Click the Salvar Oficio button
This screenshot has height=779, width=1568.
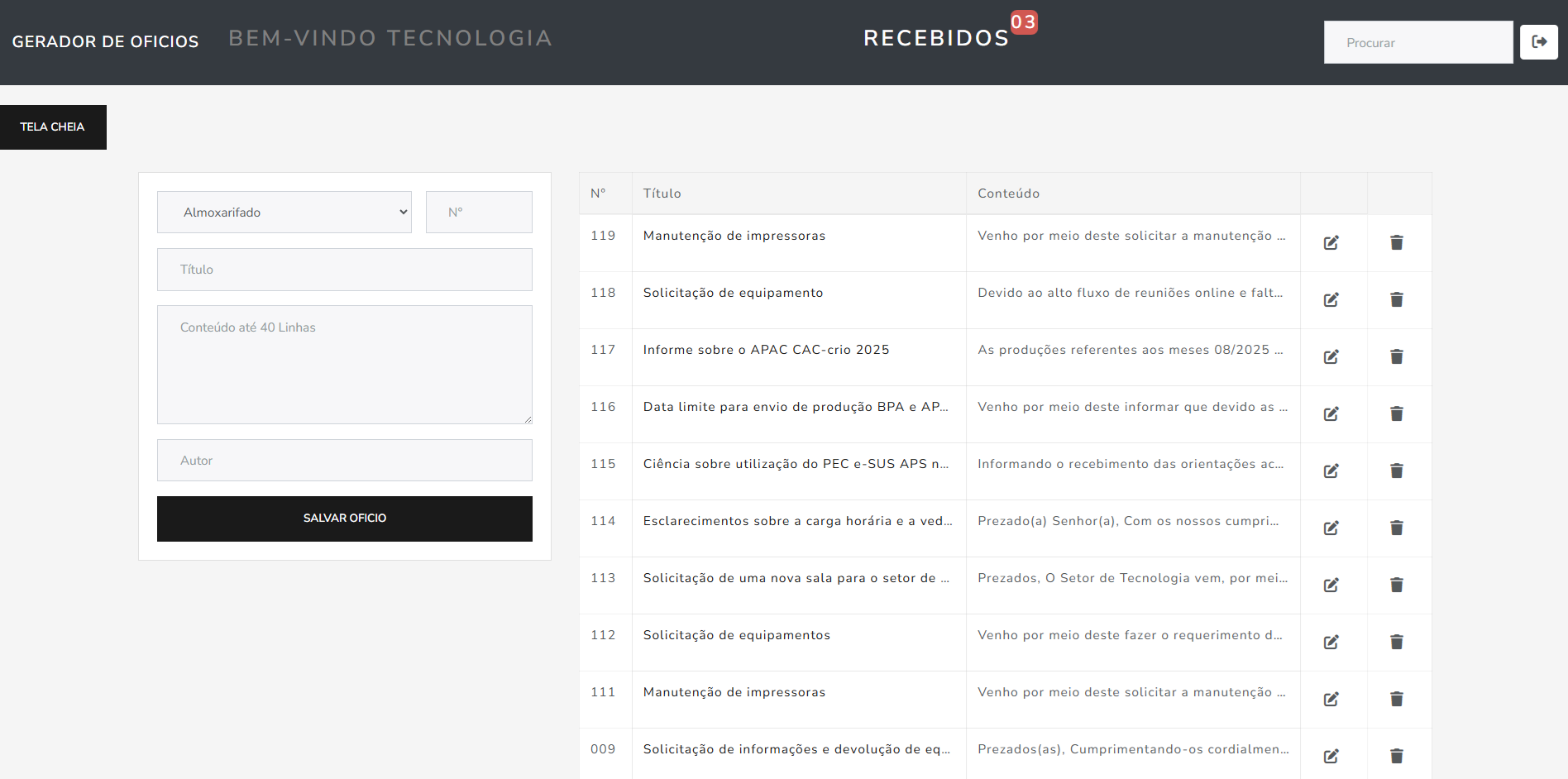point(344,519)
